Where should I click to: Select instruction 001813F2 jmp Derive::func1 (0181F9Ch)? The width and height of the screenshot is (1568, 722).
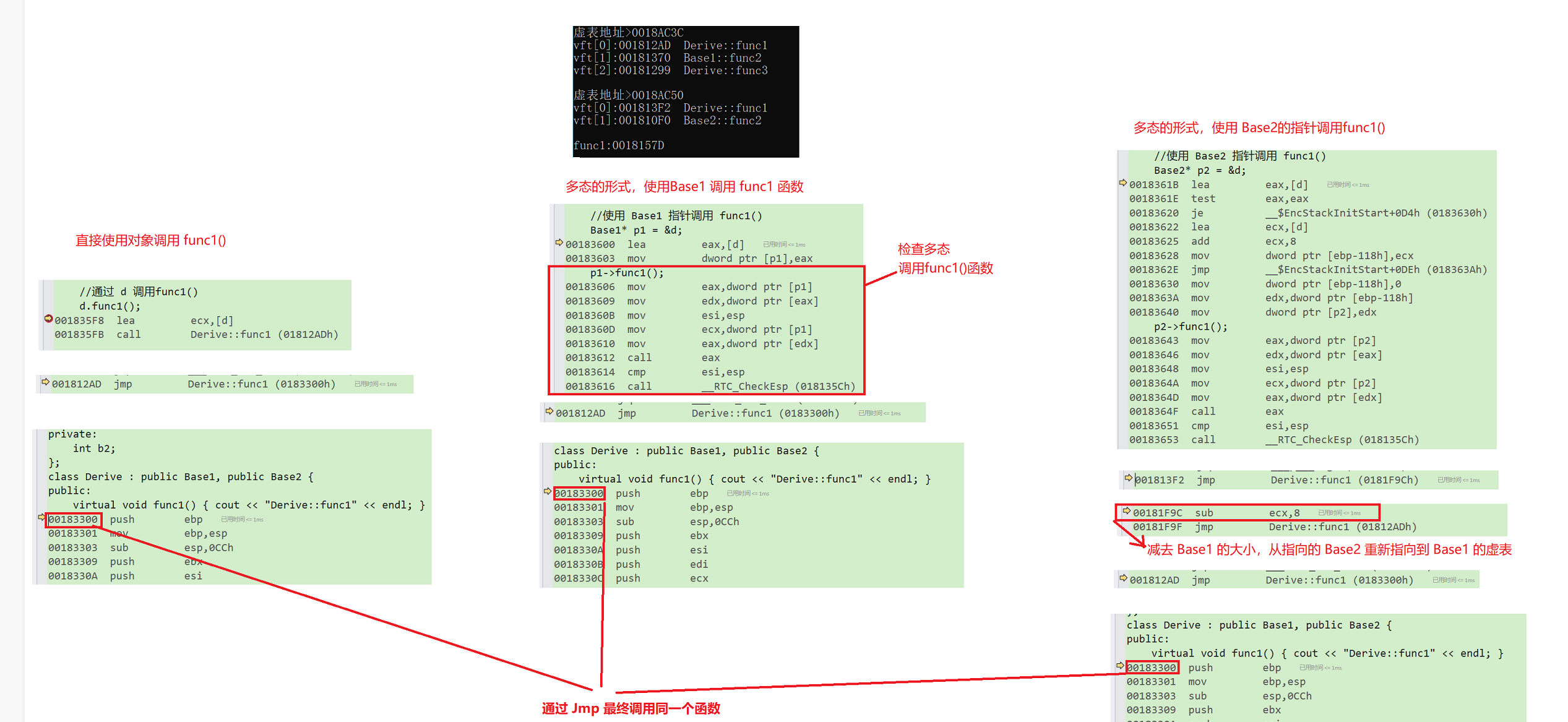point(1277,480)
